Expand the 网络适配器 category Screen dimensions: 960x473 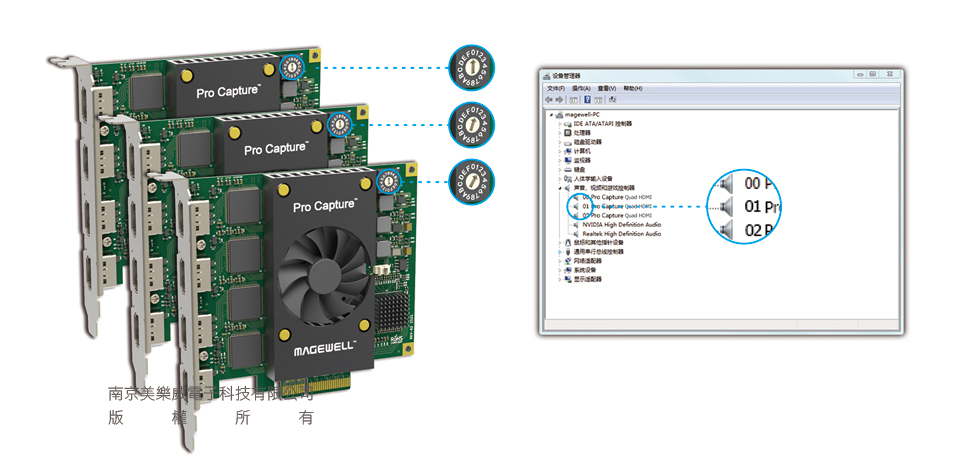(x=560, y=261)
